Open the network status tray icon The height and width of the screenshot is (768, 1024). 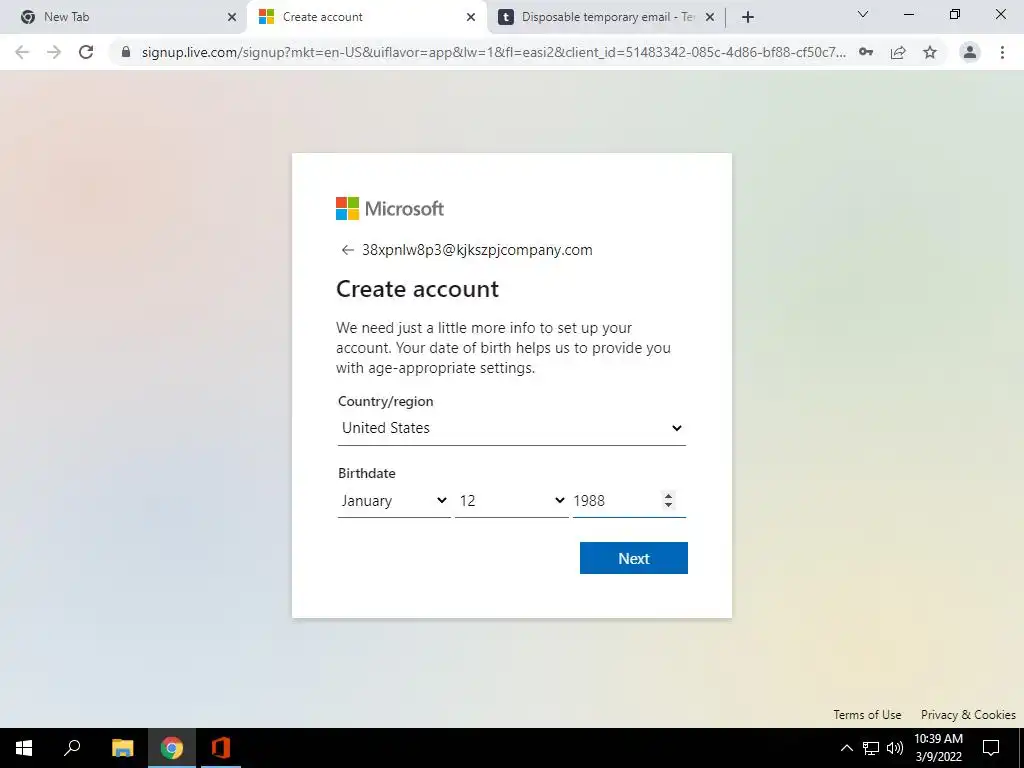pyautogui.click(x=871, y=748)
